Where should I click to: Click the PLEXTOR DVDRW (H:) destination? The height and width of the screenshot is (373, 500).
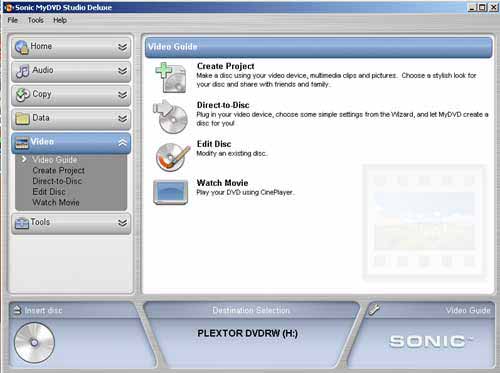247,333
